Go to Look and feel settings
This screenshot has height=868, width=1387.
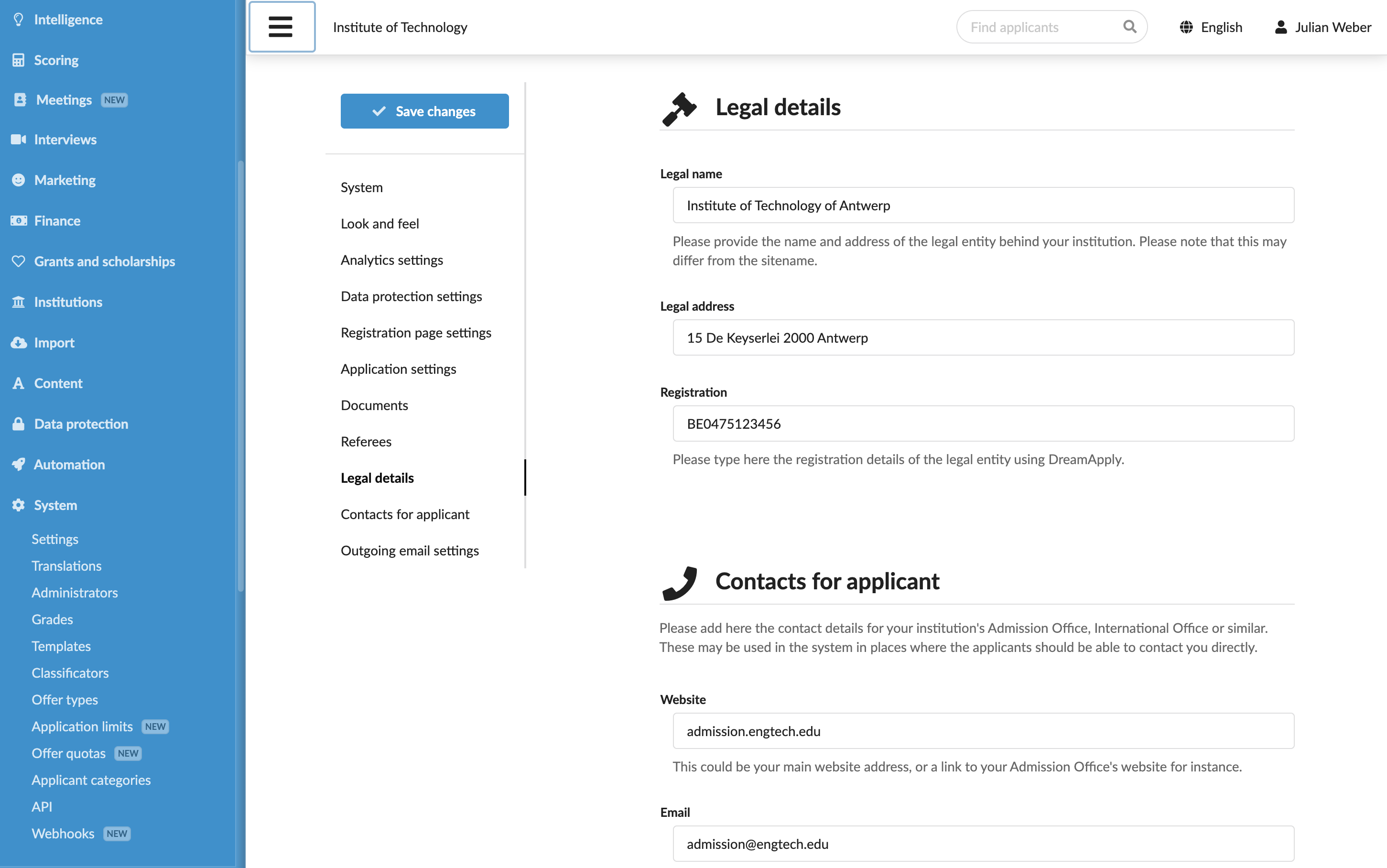coord(380,224)
